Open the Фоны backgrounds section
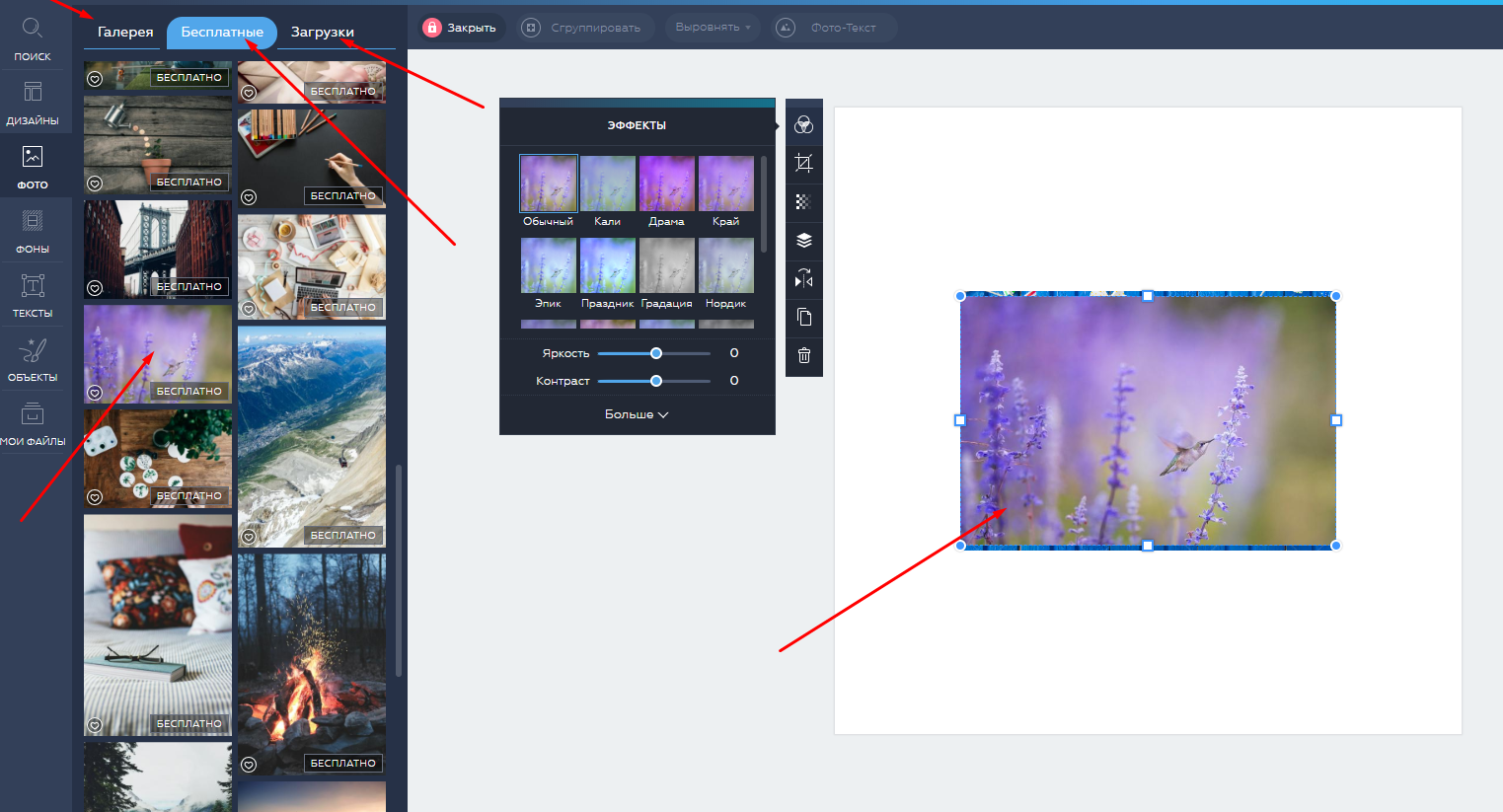This screenshot has height=812, width=1503. [33, 231]
